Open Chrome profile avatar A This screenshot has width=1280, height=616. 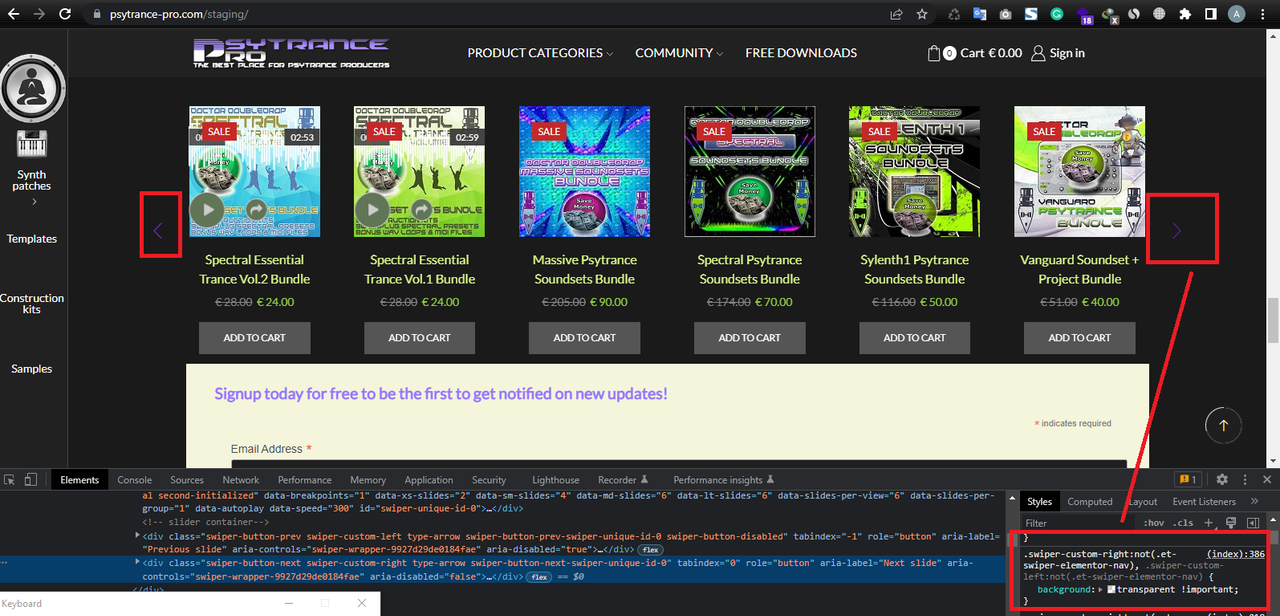point(1237,14)
